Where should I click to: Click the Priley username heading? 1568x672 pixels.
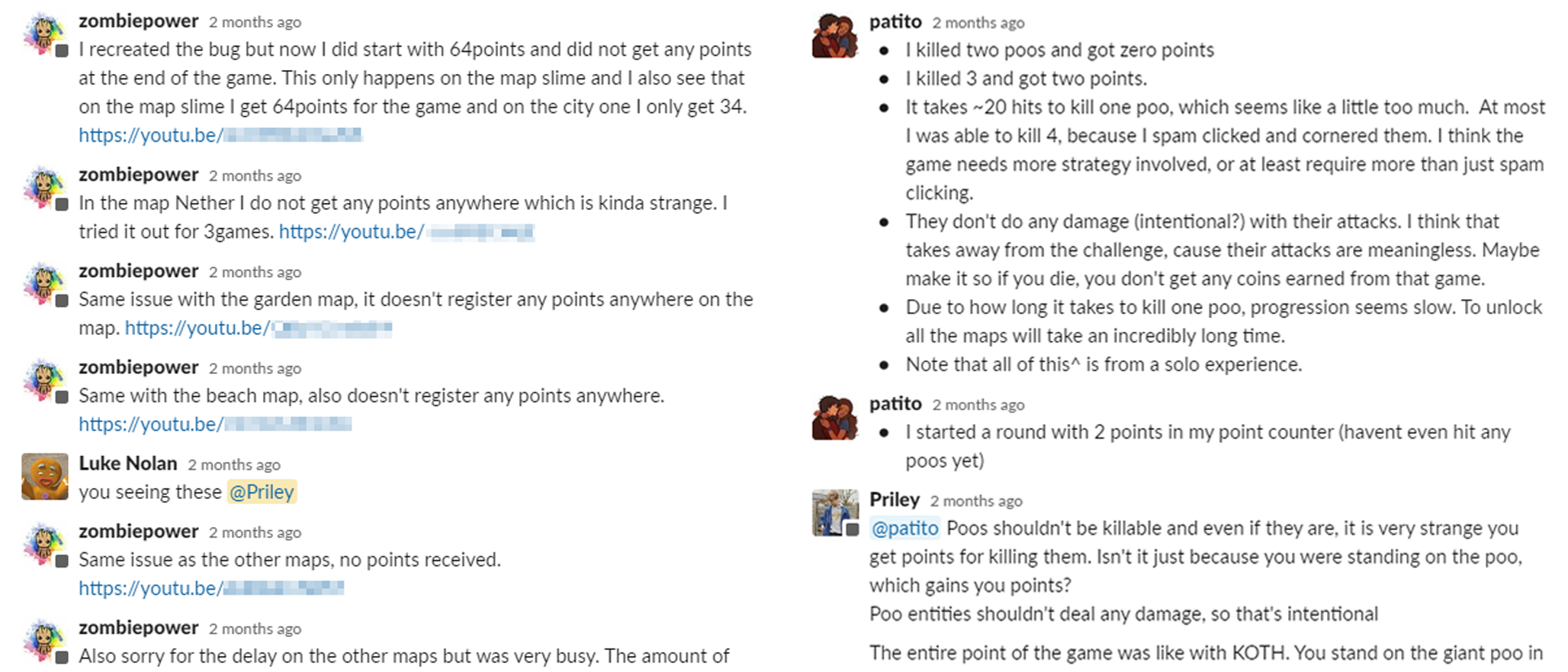point(894,500)
